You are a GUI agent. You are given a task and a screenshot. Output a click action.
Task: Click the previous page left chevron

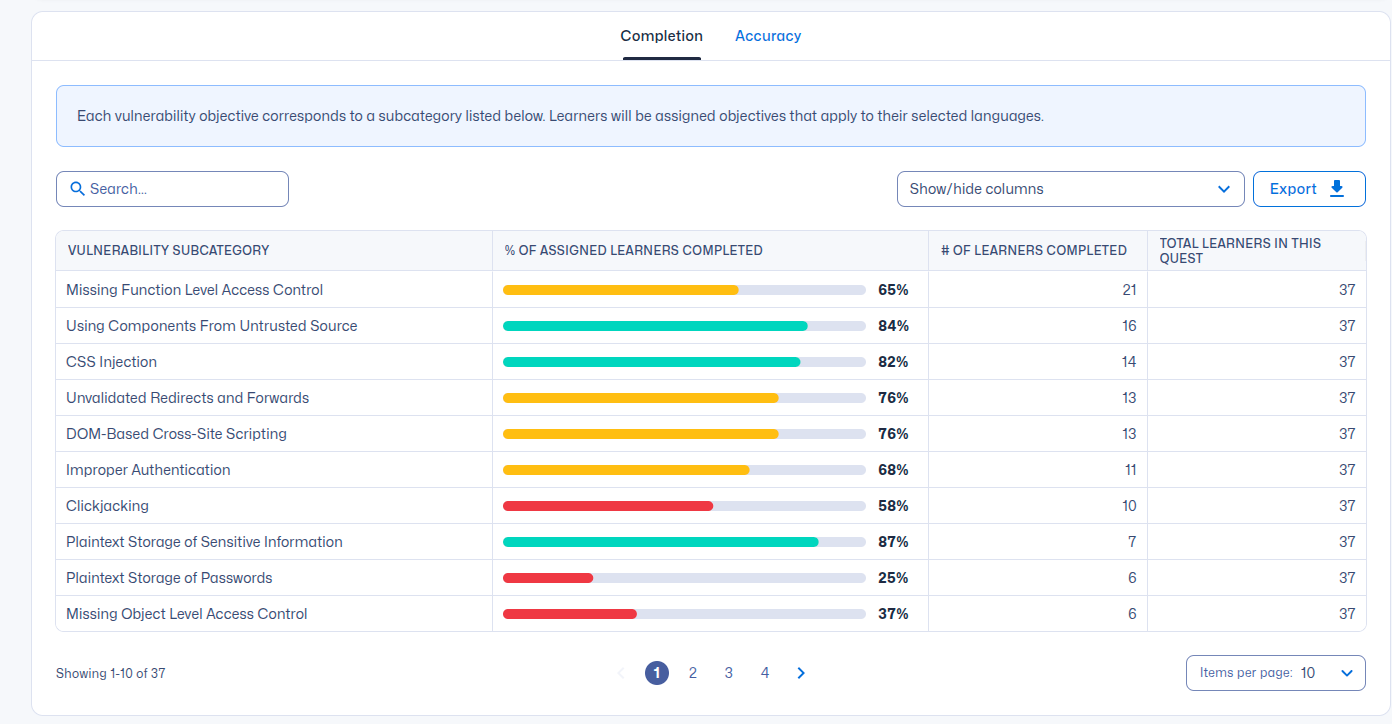[x=620, y=673]
